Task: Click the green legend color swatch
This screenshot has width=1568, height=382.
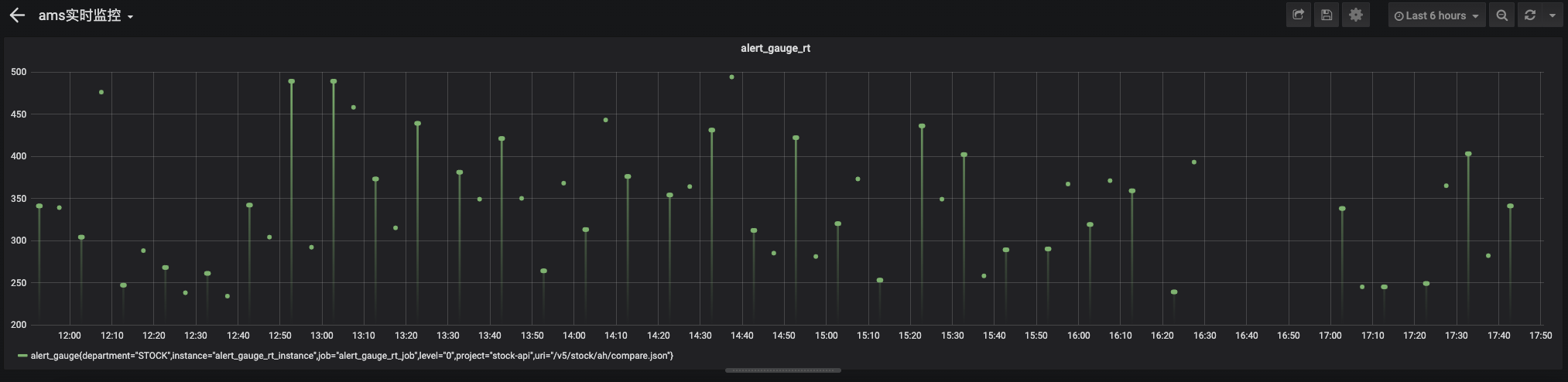Action: [22, 356]
